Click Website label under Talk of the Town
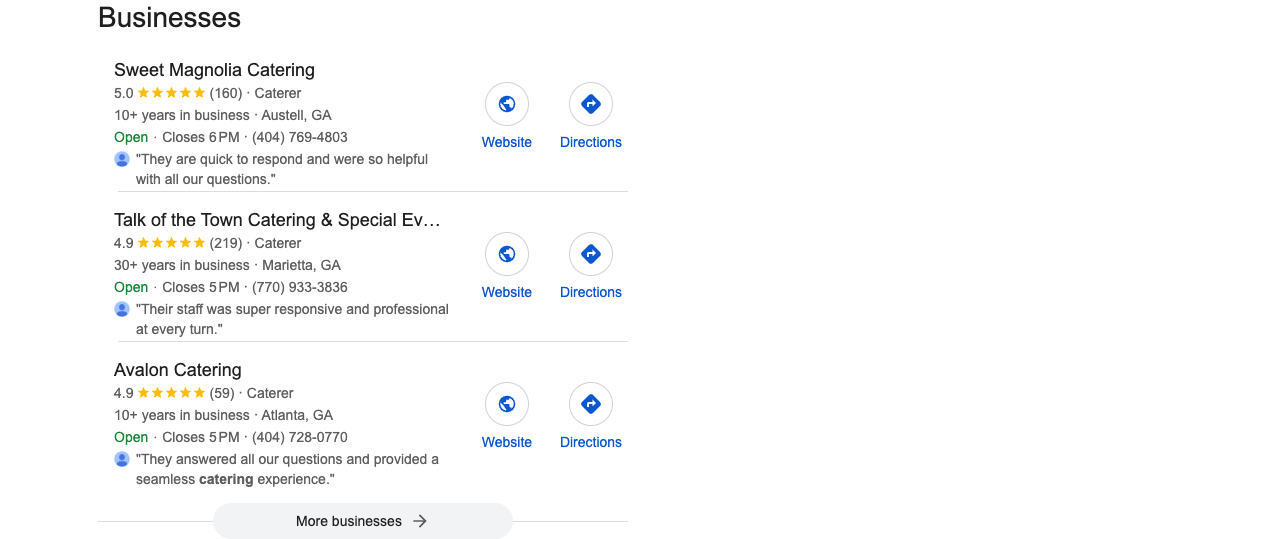The width and height of the screenshot is (1280, 539). tap(507, 292)
